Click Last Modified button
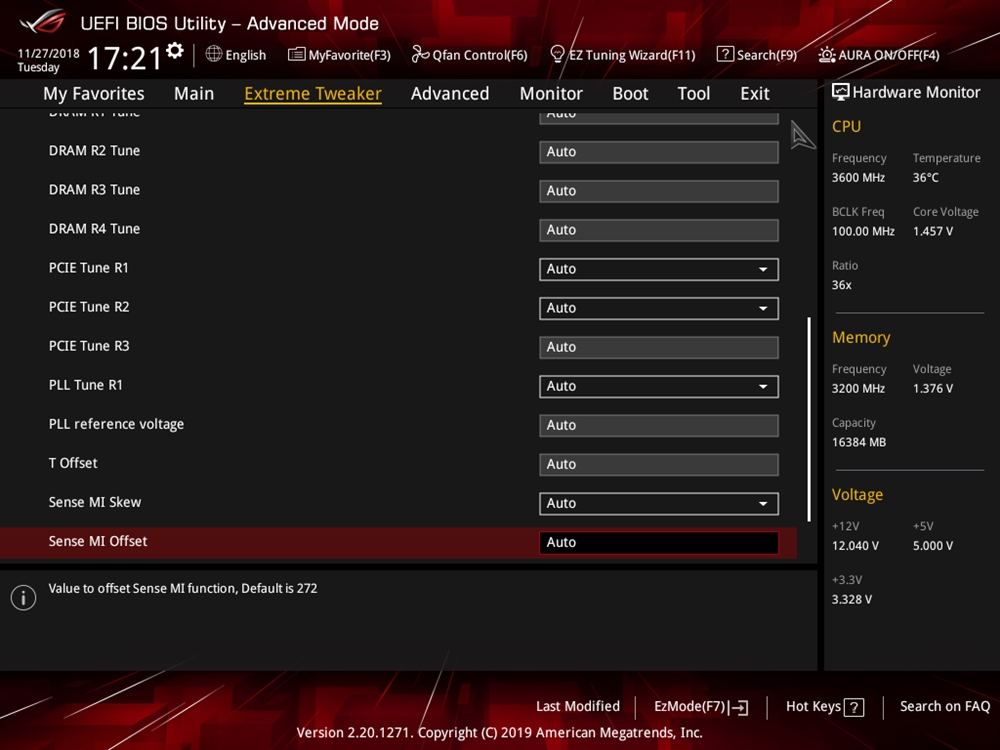This screenshot has height=750, width=1000. (x=578, y=706)
